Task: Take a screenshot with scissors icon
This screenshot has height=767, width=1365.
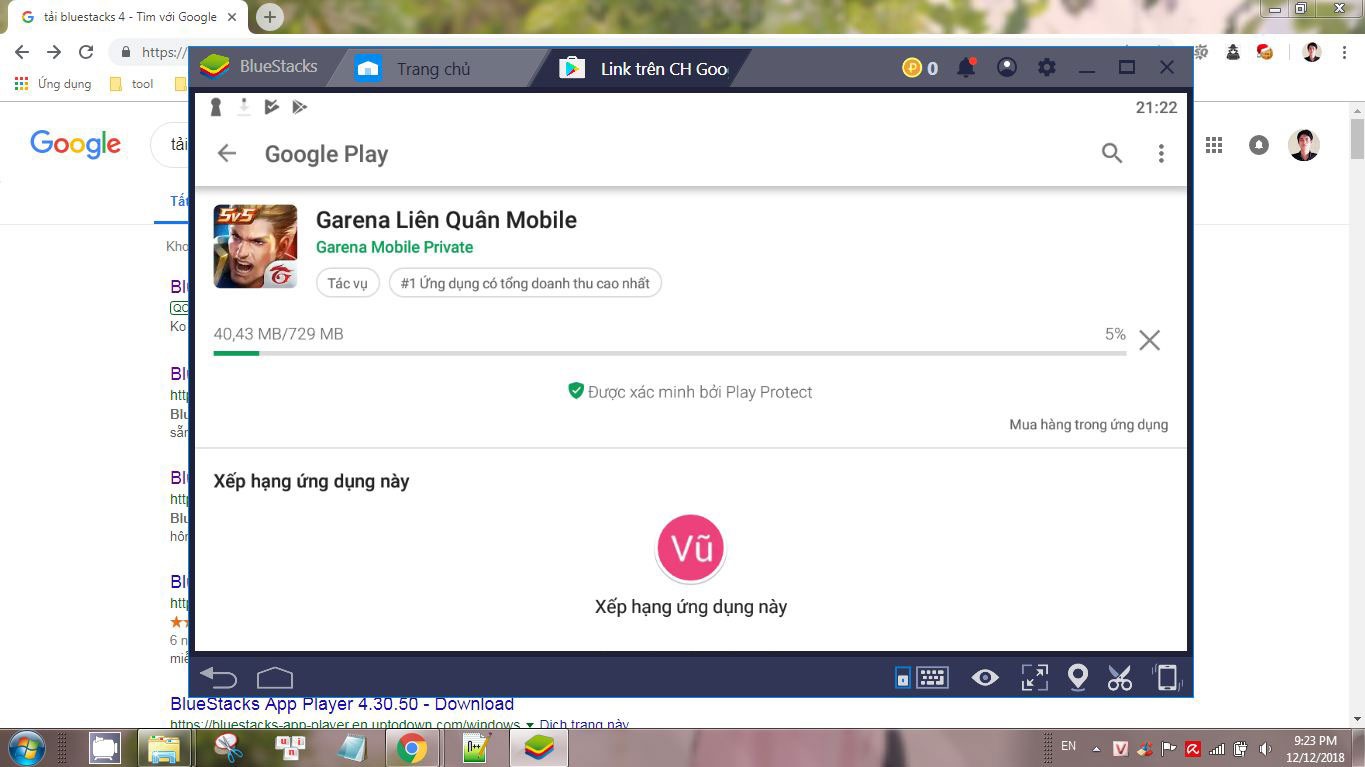Action: [x=1119, y=677]
